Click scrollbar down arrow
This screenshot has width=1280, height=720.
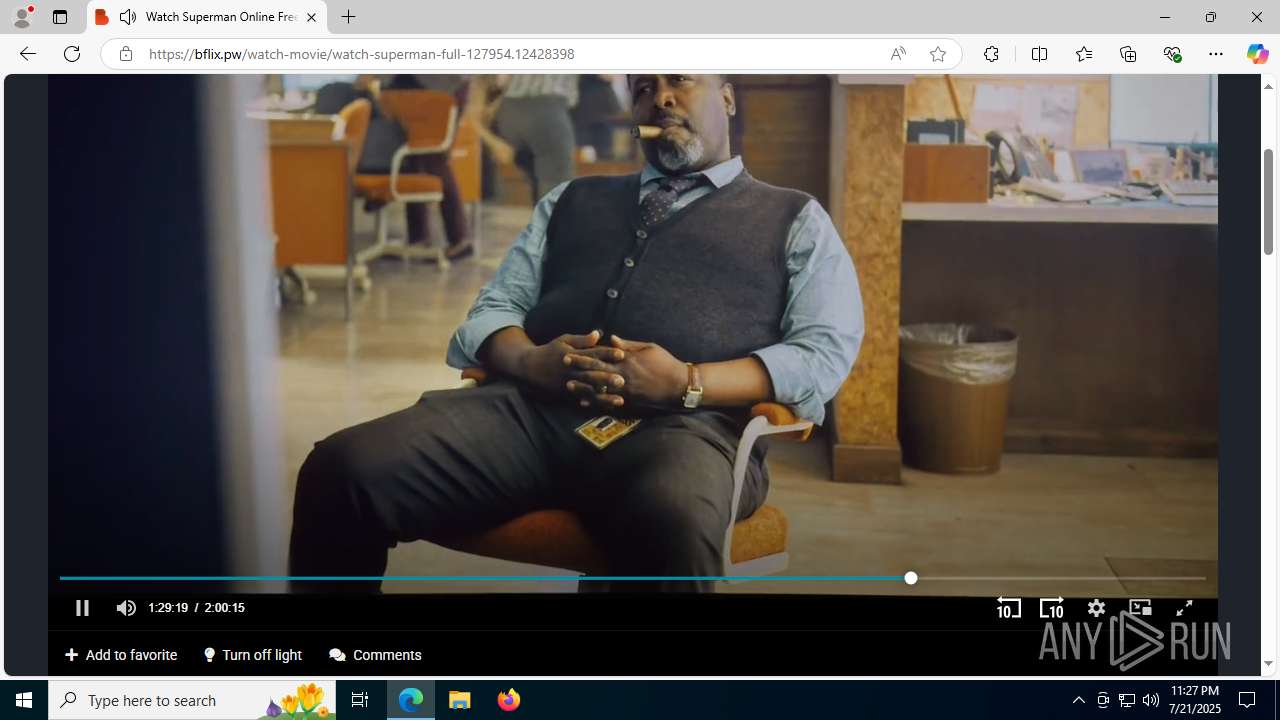1268,664
